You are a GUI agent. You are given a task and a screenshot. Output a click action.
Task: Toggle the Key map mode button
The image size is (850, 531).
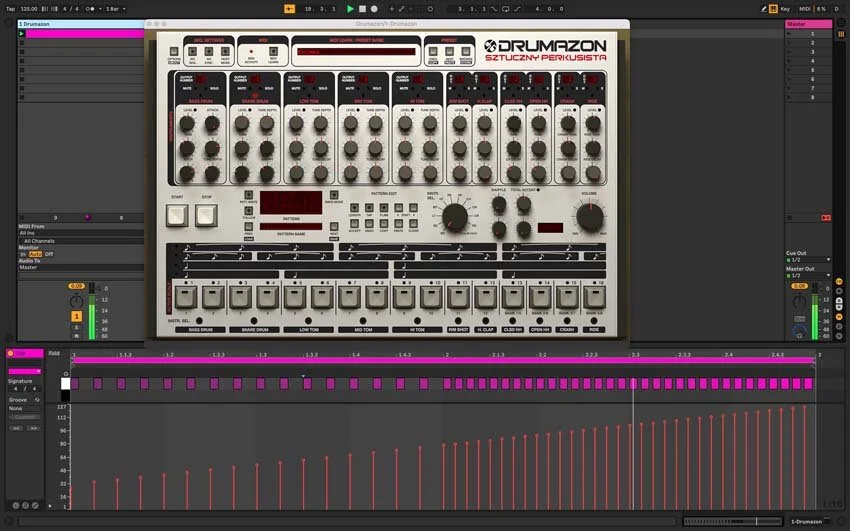[785, 9]
